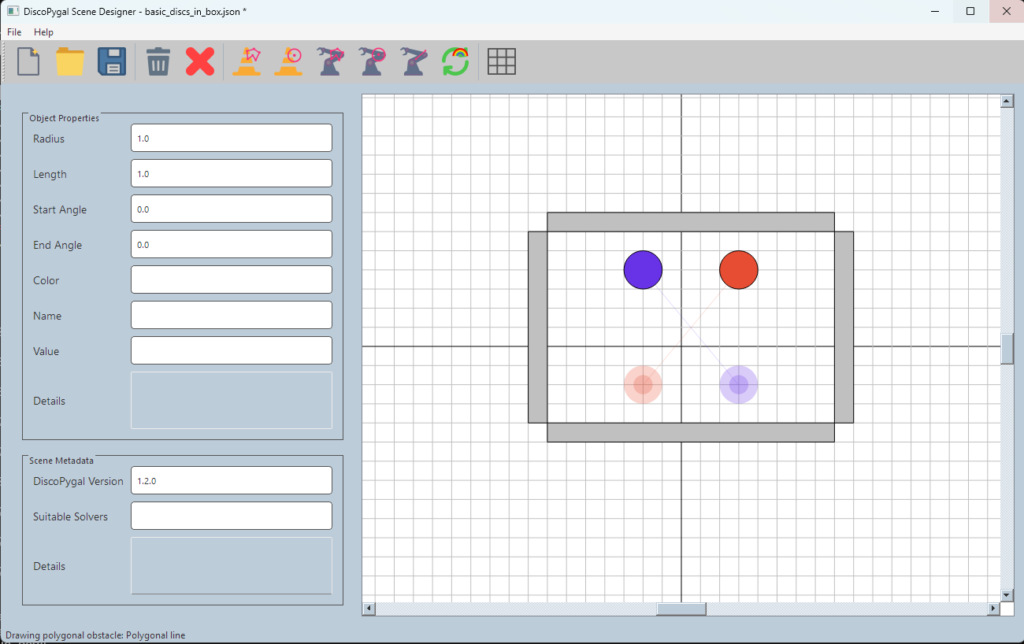This screenshot has height=644, width=1024.
Task: Select the polygonal robot tool
Action: [330, 61]
